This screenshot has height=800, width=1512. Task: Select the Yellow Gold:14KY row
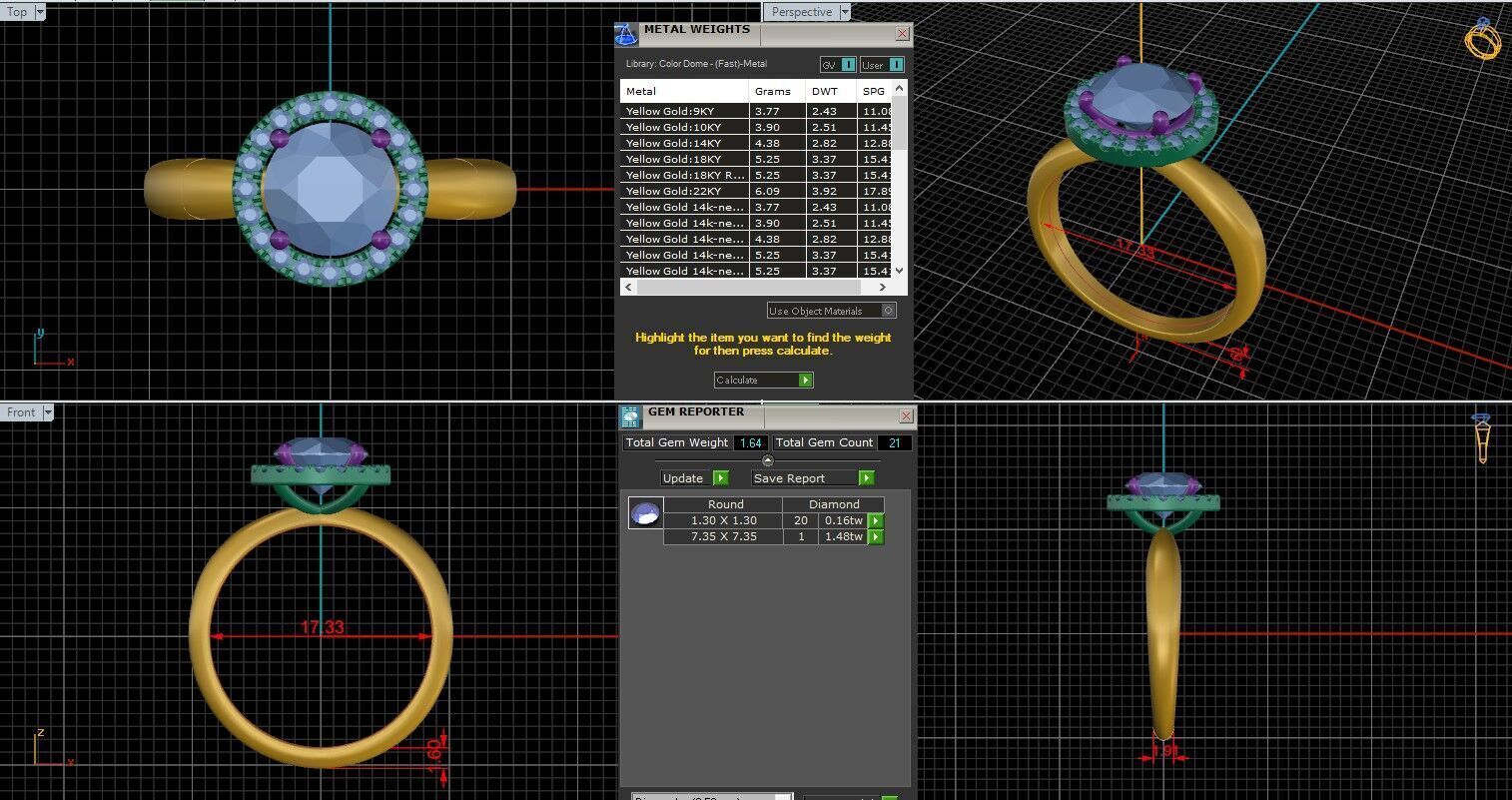[756, 143]
